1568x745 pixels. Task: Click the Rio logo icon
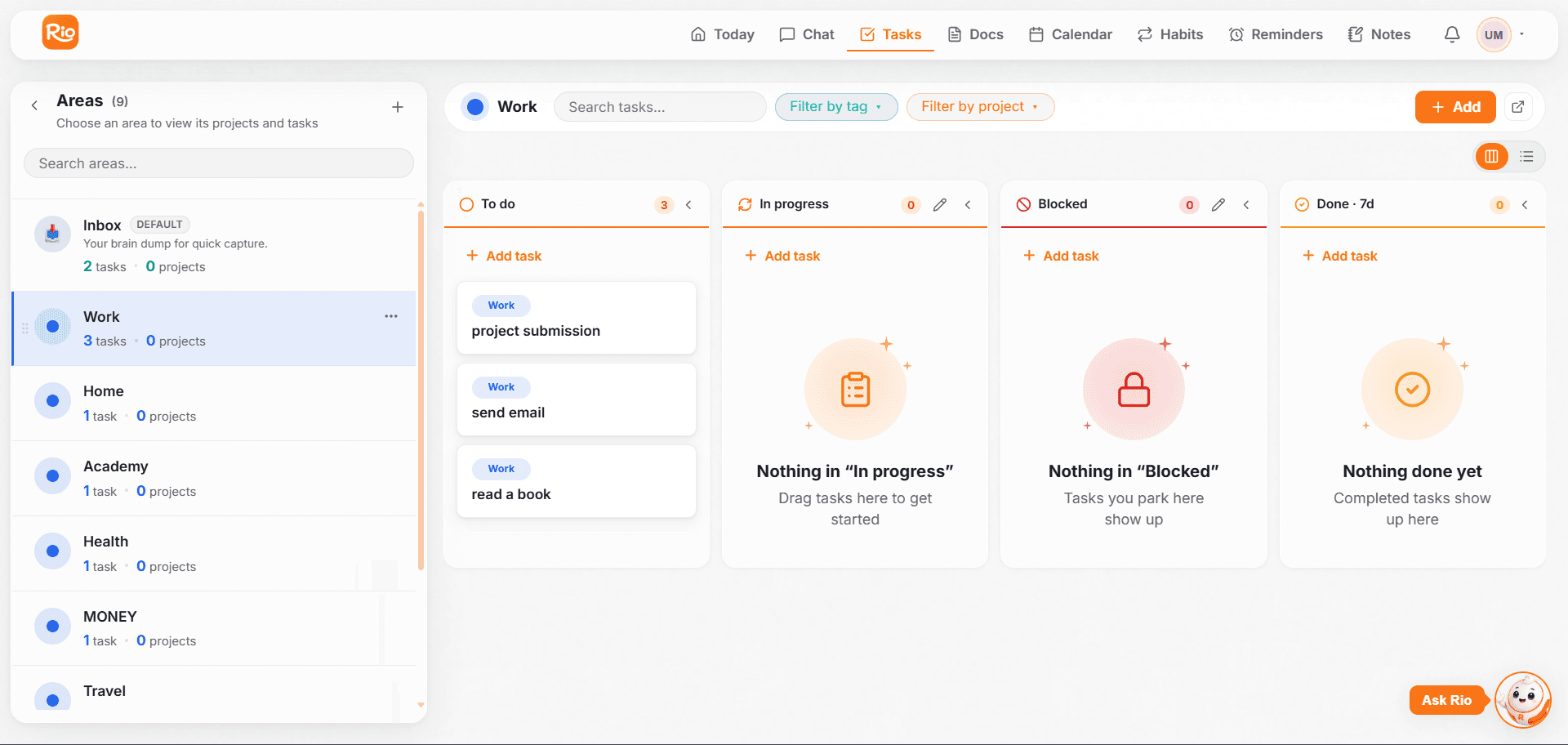(60, 33)
